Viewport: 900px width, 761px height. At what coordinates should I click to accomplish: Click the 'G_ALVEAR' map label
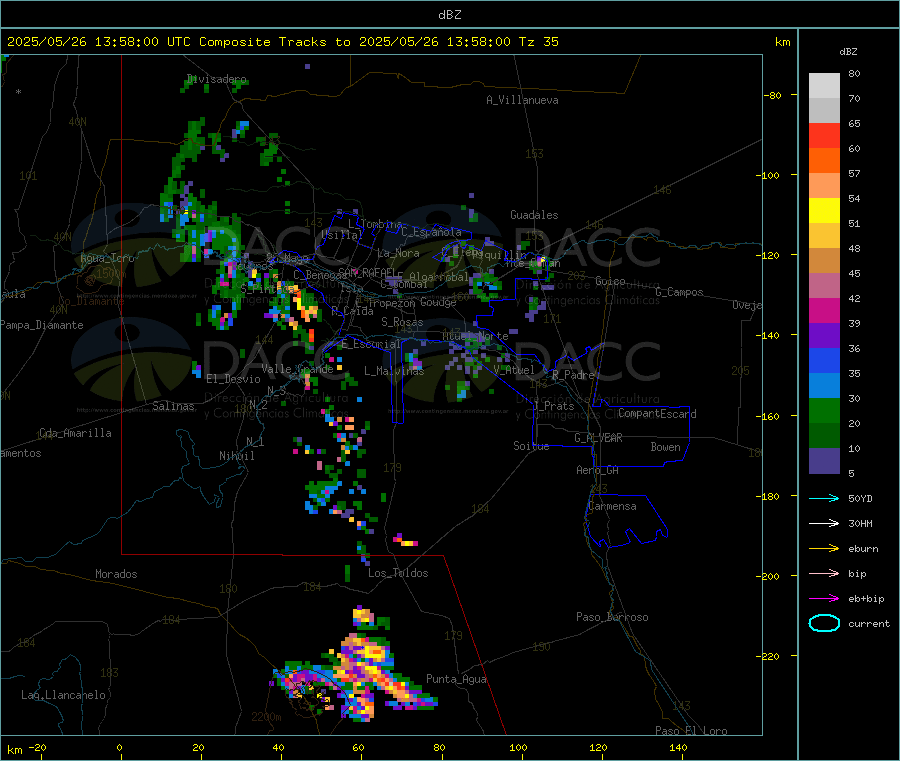click(598, 438)
